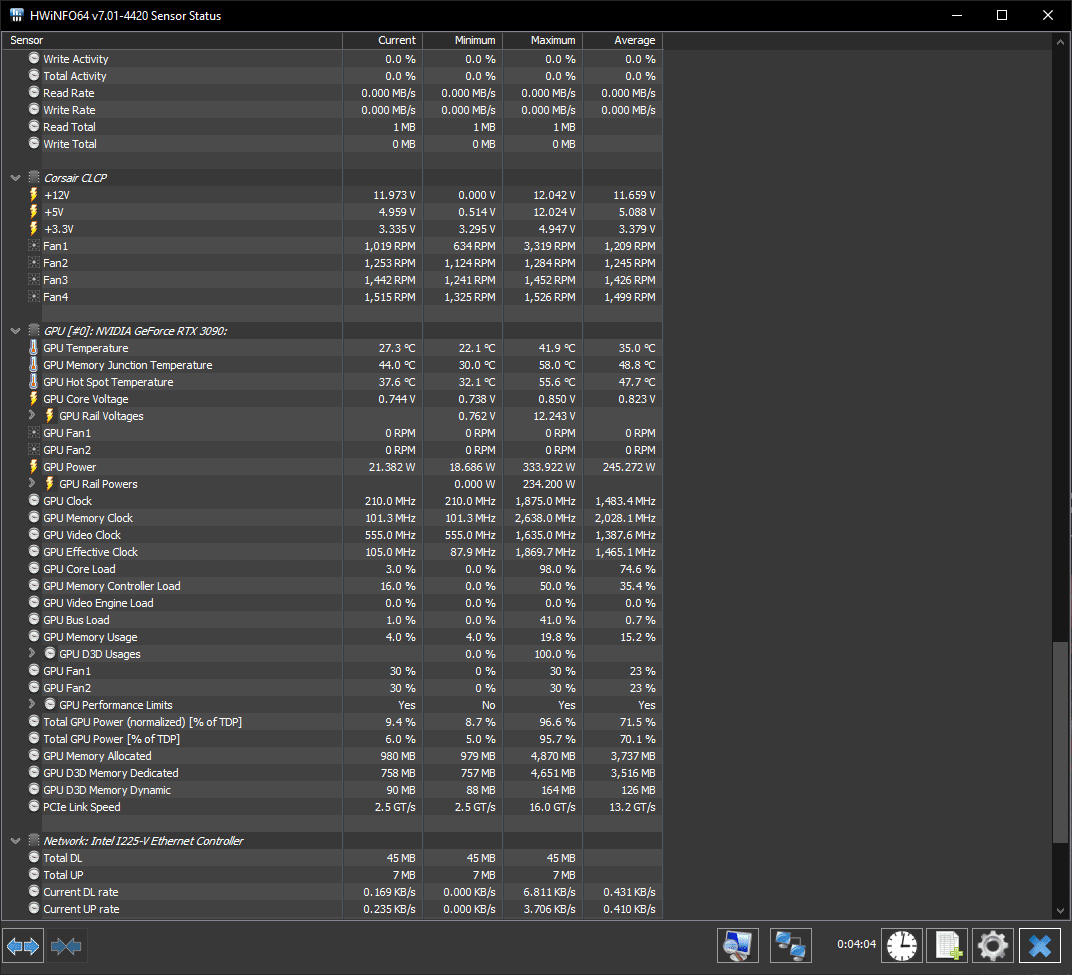Click the Average column header
The width and height of the screenshot is (1072, 975).
pyautogui.click(x=622, y=40)
